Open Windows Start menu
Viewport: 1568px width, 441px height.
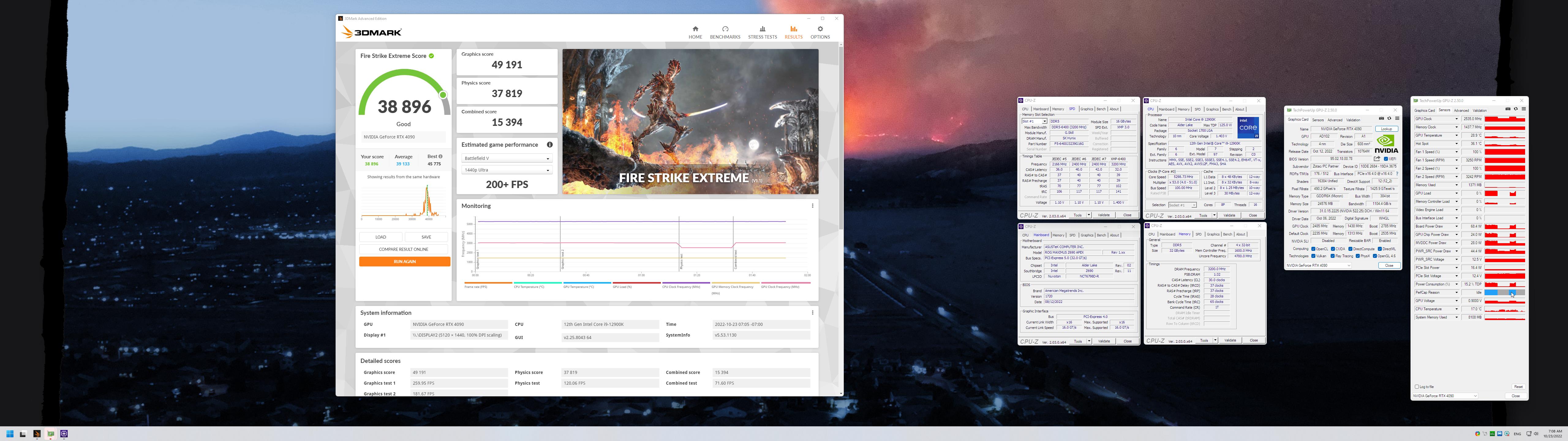coord(10,434)
